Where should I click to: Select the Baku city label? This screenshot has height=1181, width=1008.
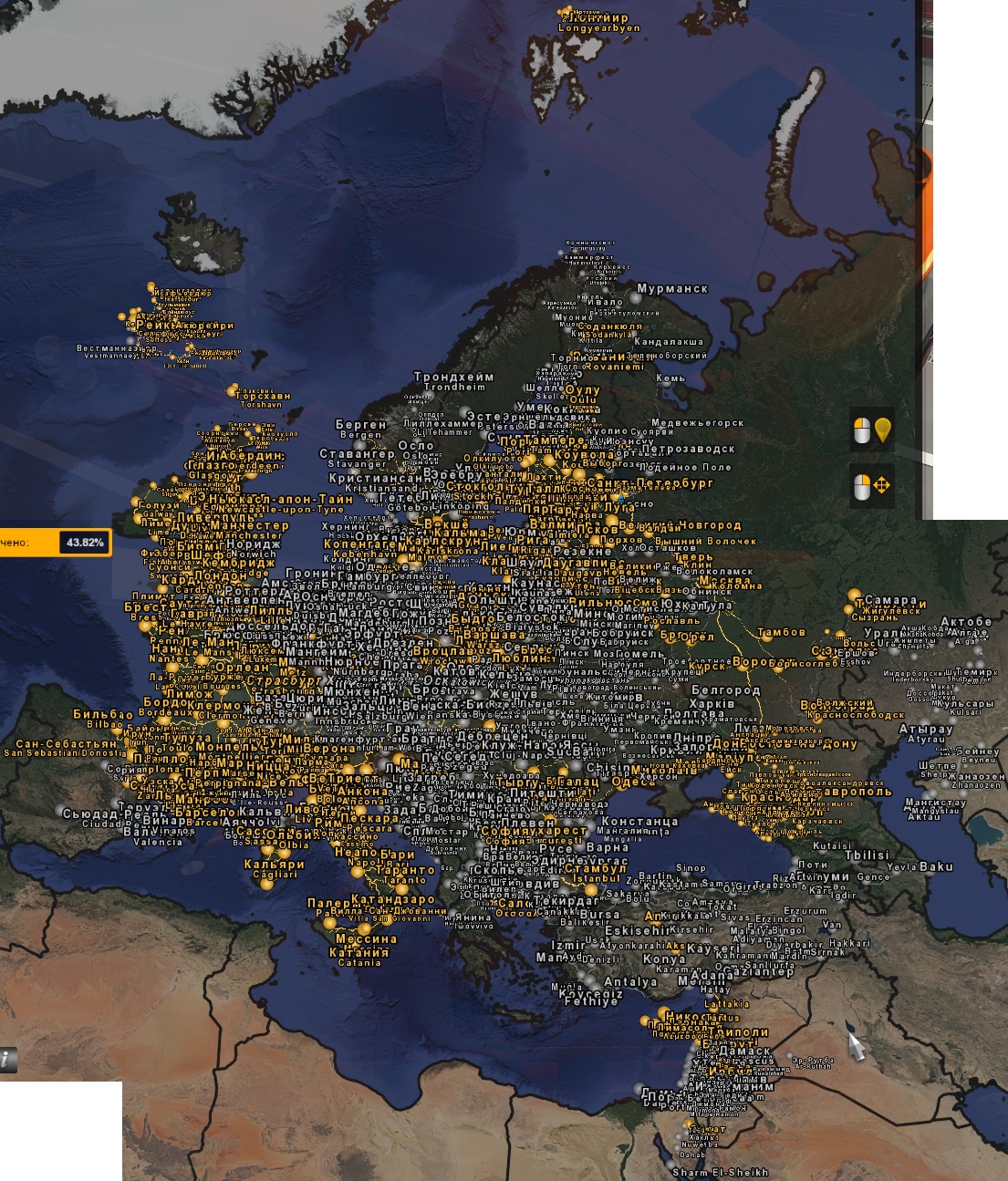(937, 866)
